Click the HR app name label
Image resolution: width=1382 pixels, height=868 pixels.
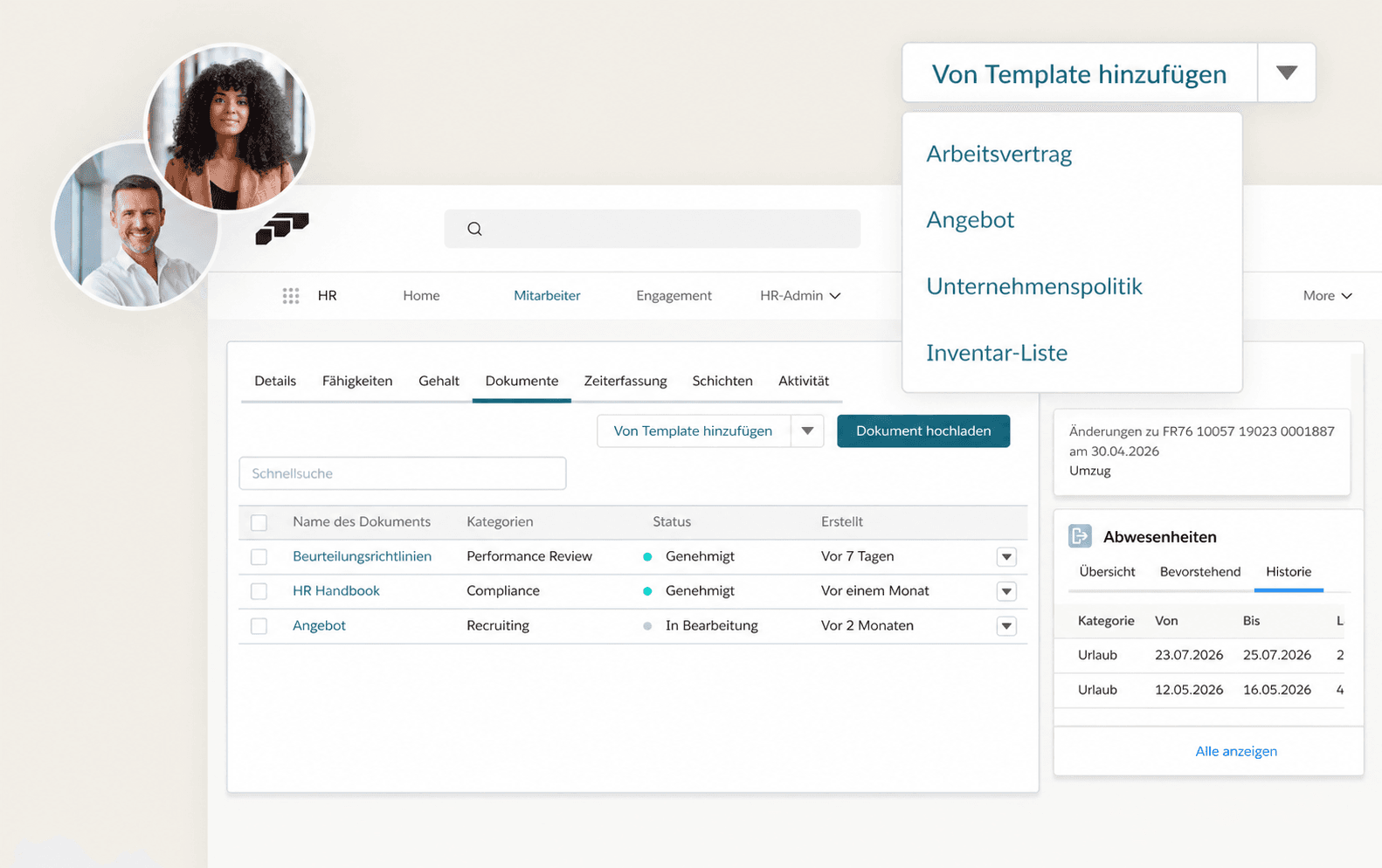pyautogui.click(x=328, y=296)
